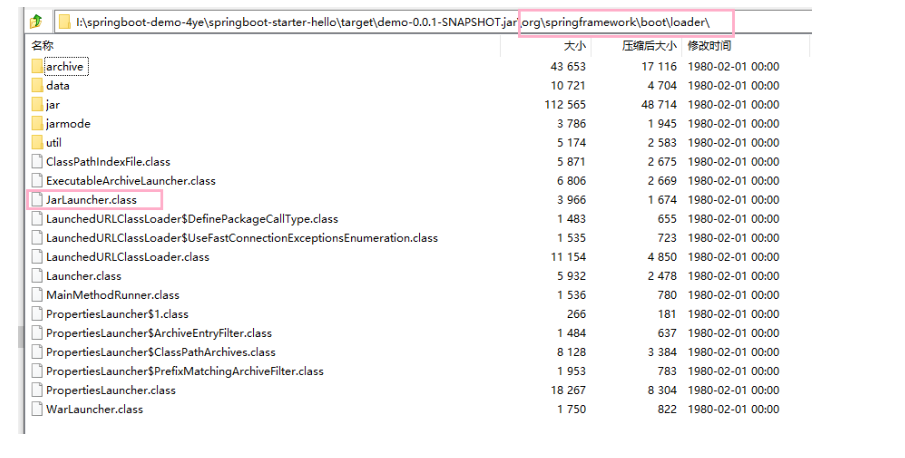Viewport: 905px width, 458px height.
Task: Select JarLauncher.class file name
Action: click(91, 200)
